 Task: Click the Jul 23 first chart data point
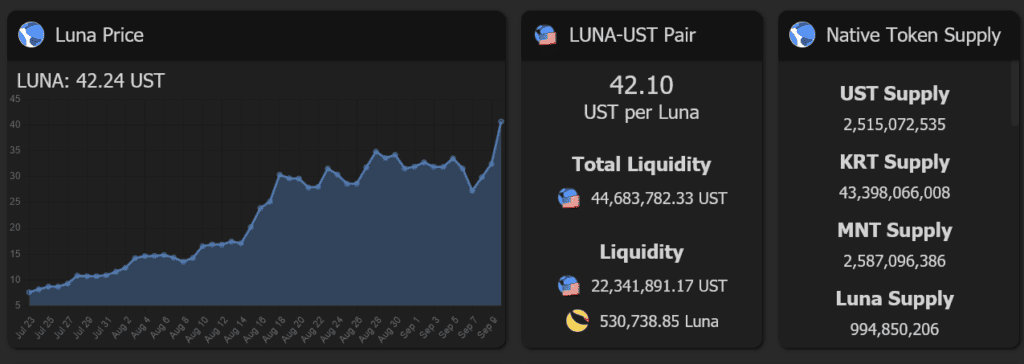[29, 292]
